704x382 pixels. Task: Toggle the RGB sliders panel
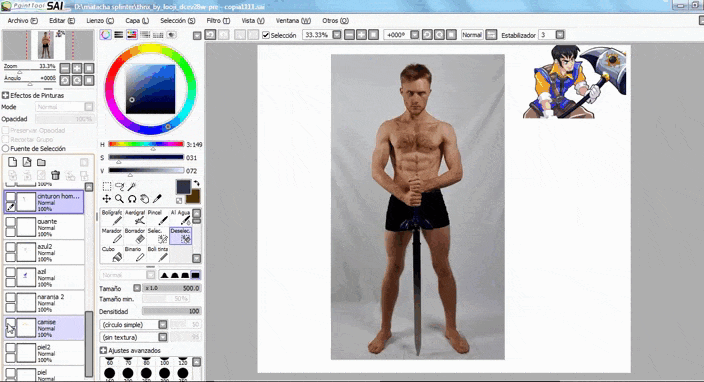[x=119, y=35]
